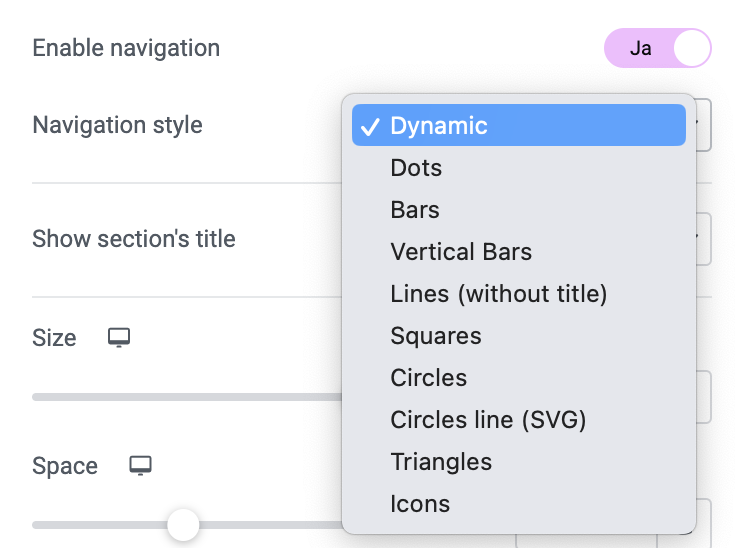Click the desktop device icon beside Size
The width and height of the screenshot is (746, 548).
point(118,338)
